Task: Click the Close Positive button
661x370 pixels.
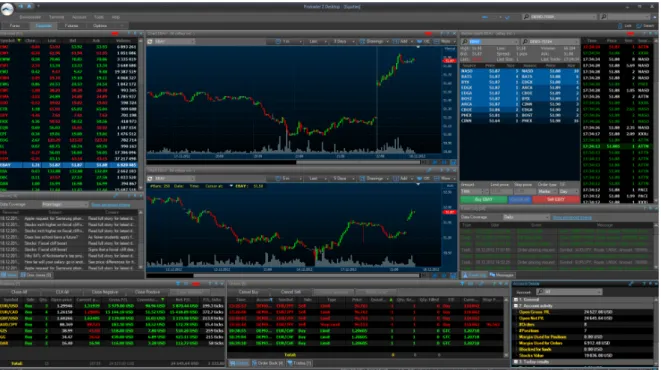Action: click(147, 292)
